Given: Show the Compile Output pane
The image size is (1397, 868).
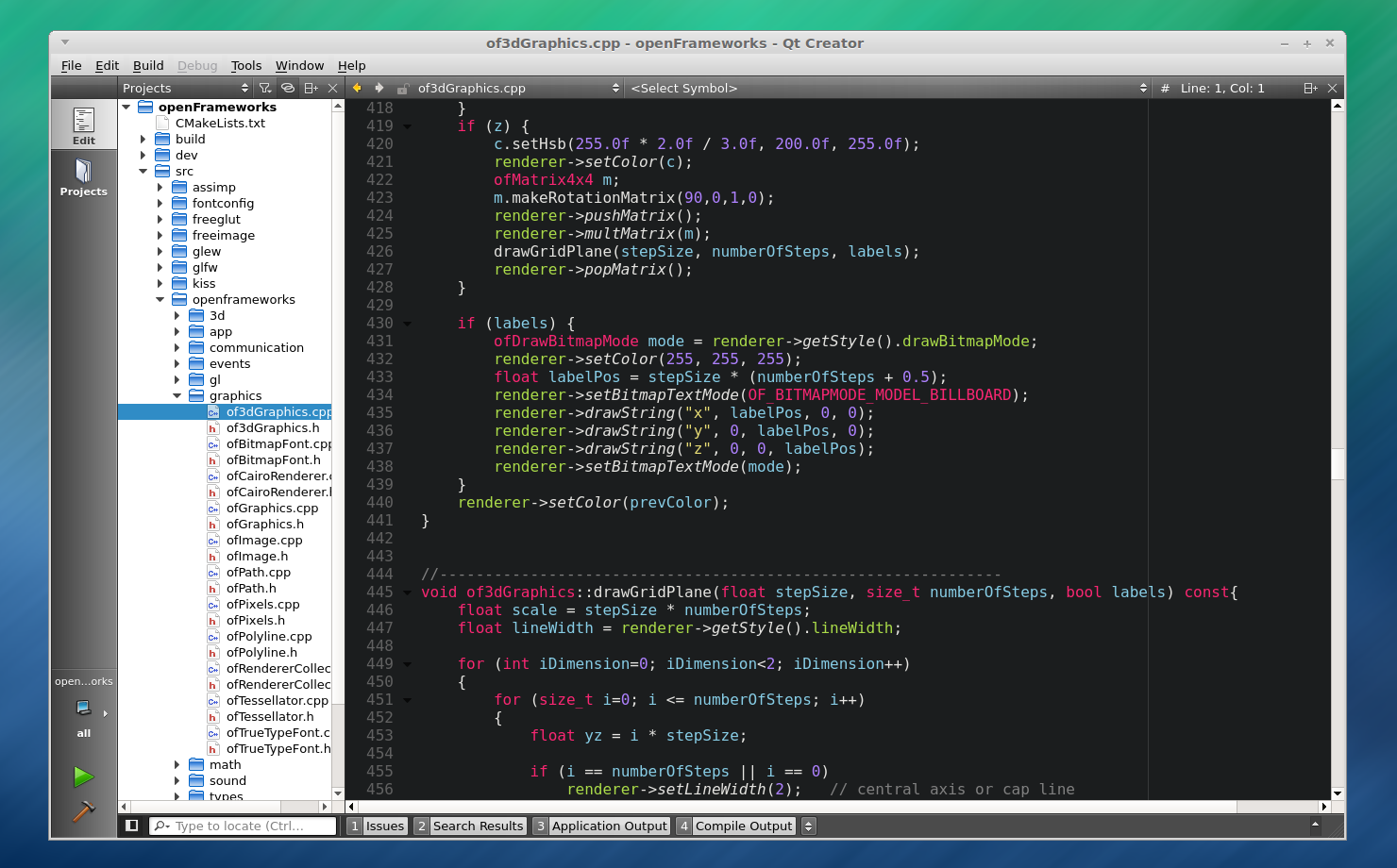Looking at the screenshot, I should coord(736,826).
